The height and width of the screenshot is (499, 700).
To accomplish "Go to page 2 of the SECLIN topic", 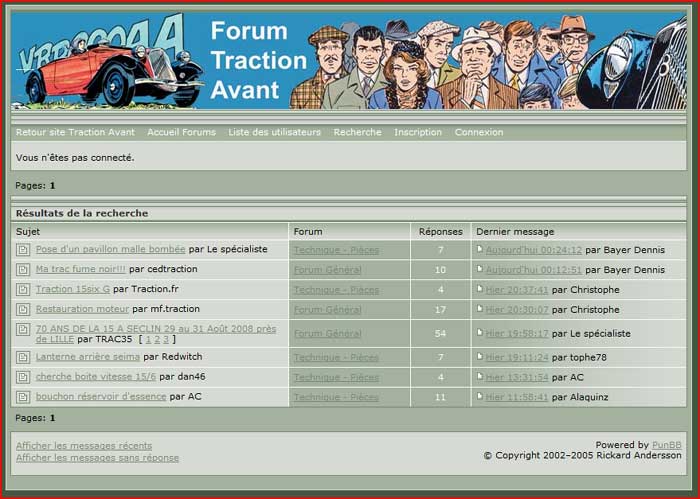I will [157, 339].
